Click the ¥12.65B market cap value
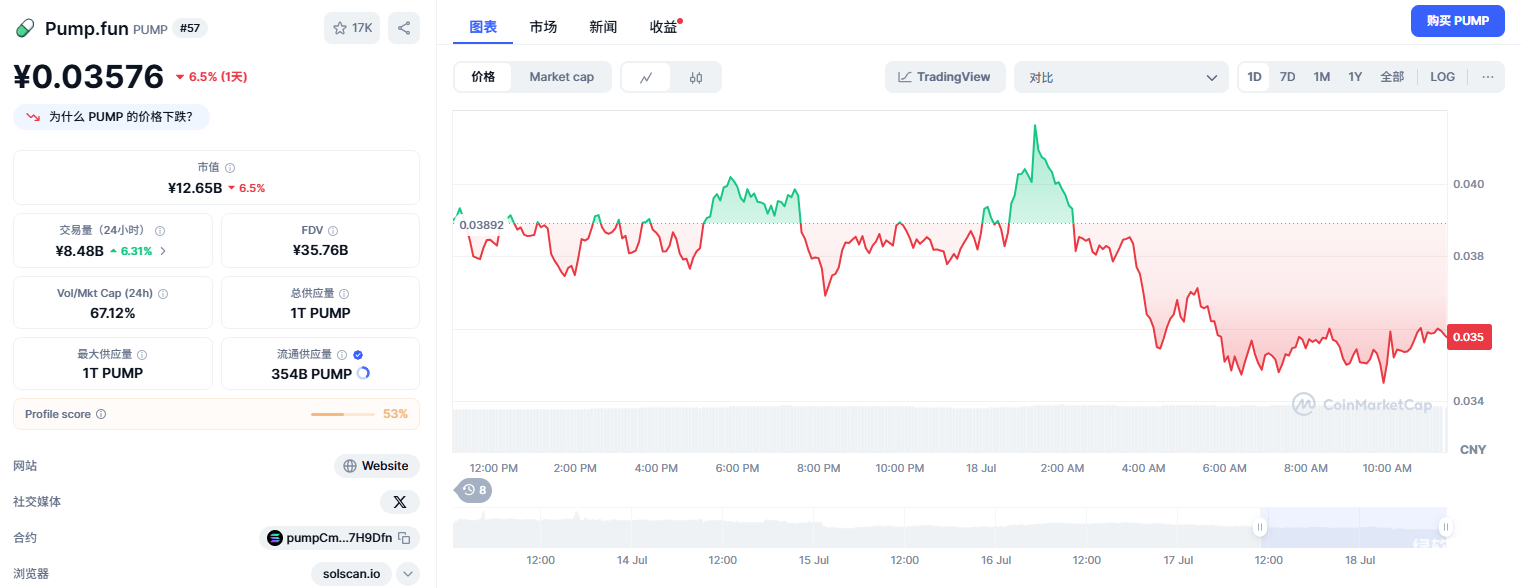The image size is (1521, 588). (x=195, y=188)
